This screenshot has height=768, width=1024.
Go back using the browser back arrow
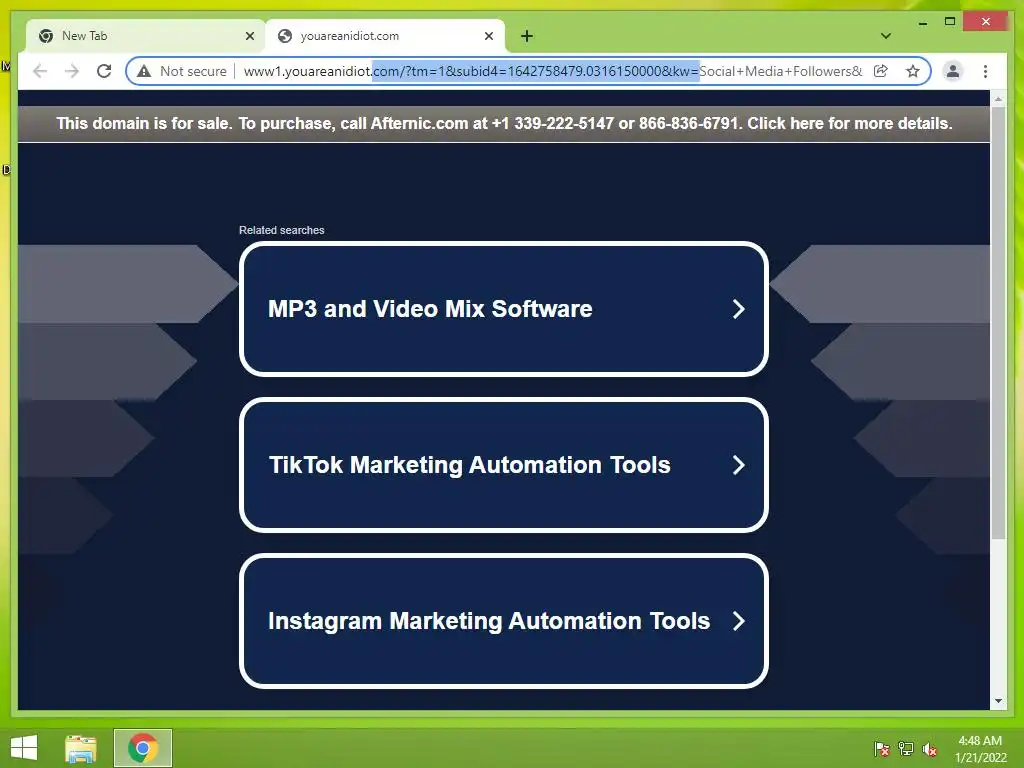pyautogui.click(x=40, y=71)
